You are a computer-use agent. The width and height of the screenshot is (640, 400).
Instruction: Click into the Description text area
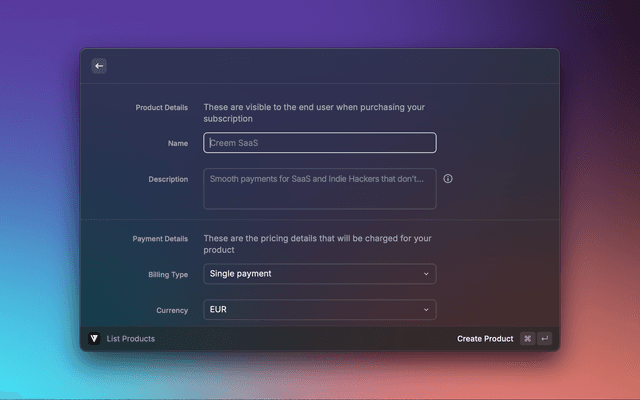(319, 189)
